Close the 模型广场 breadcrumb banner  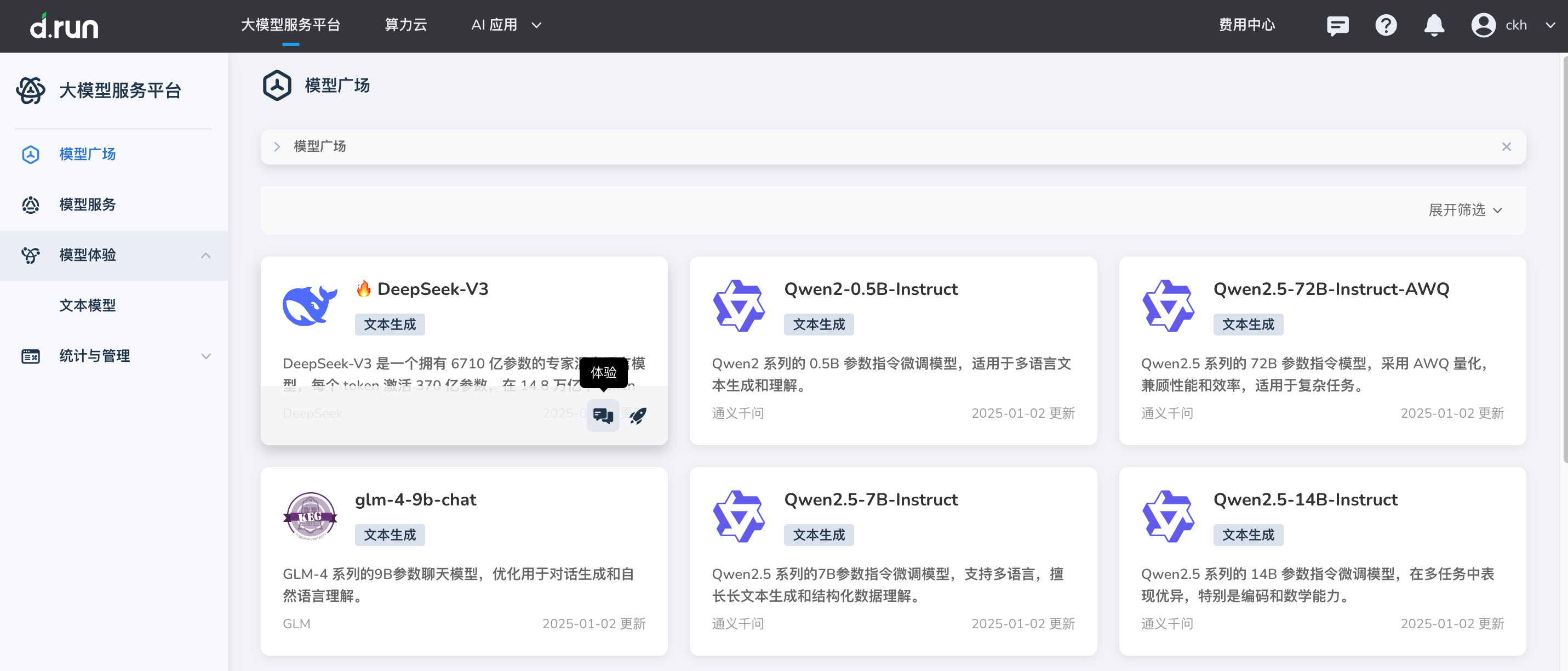point(1506,147)
